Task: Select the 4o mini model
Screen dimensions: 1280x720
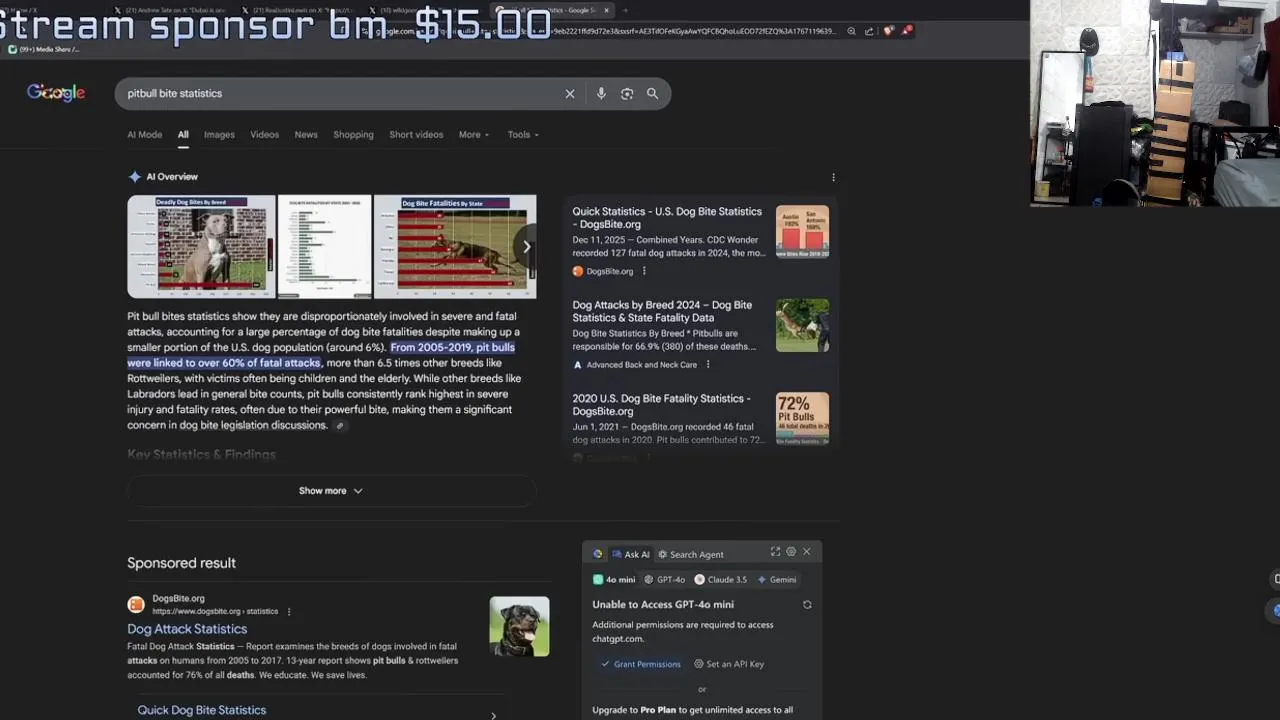Action: (x=614, y=580)
